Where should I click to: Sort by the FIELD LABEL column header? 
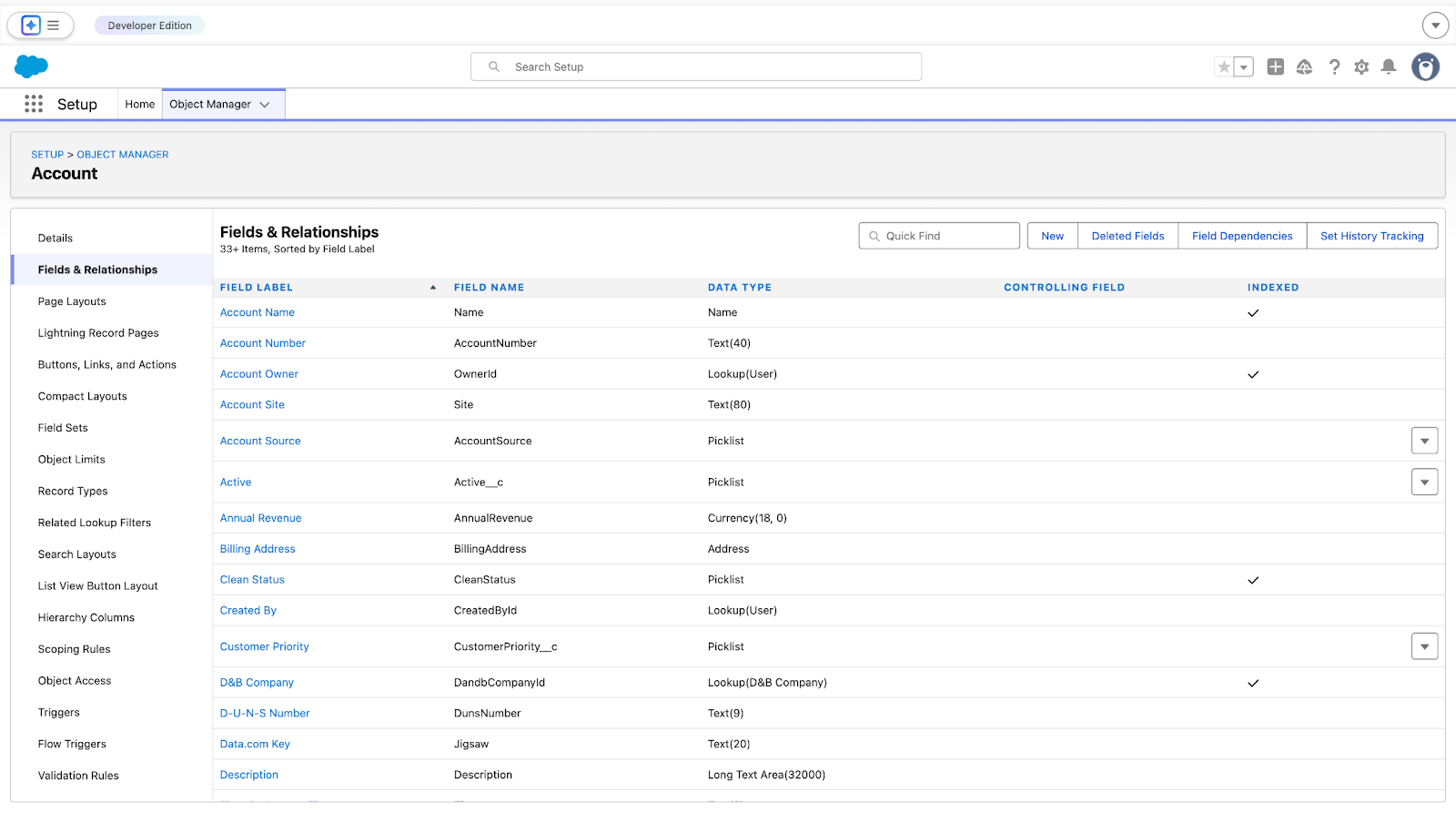(x=257, y=288)
